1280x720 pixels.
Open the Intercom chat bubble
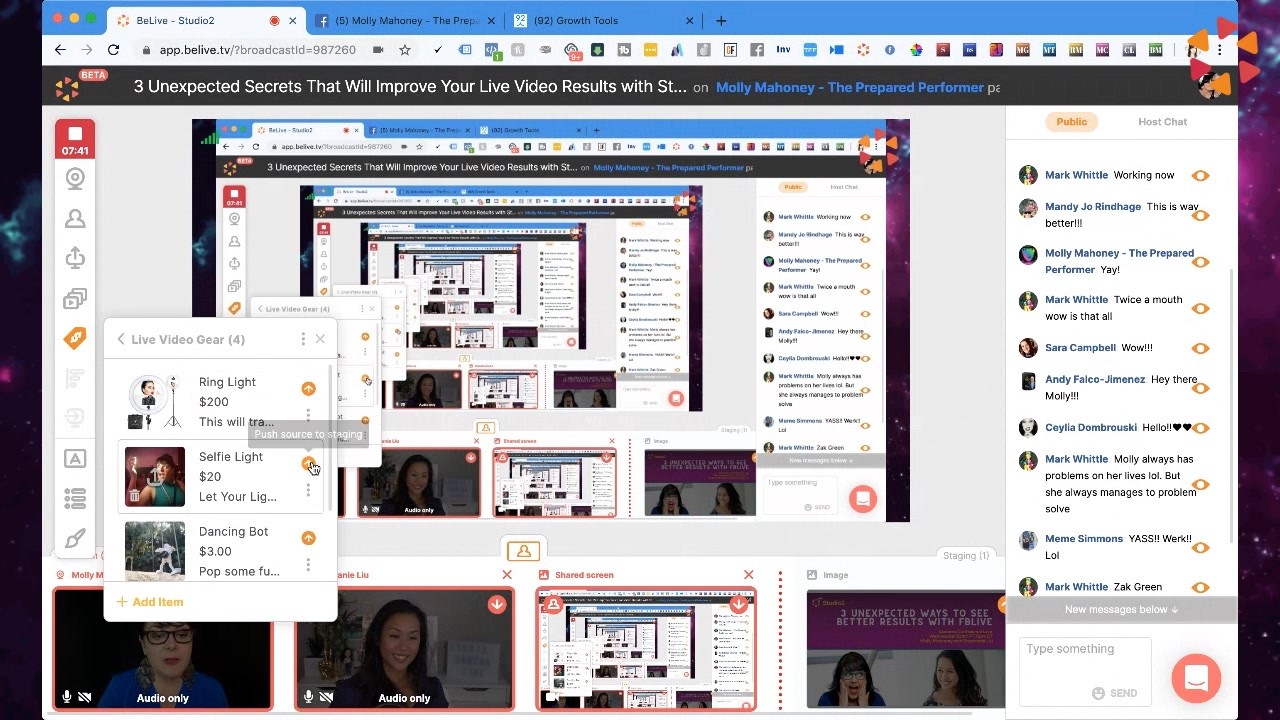click(1196, 678)
